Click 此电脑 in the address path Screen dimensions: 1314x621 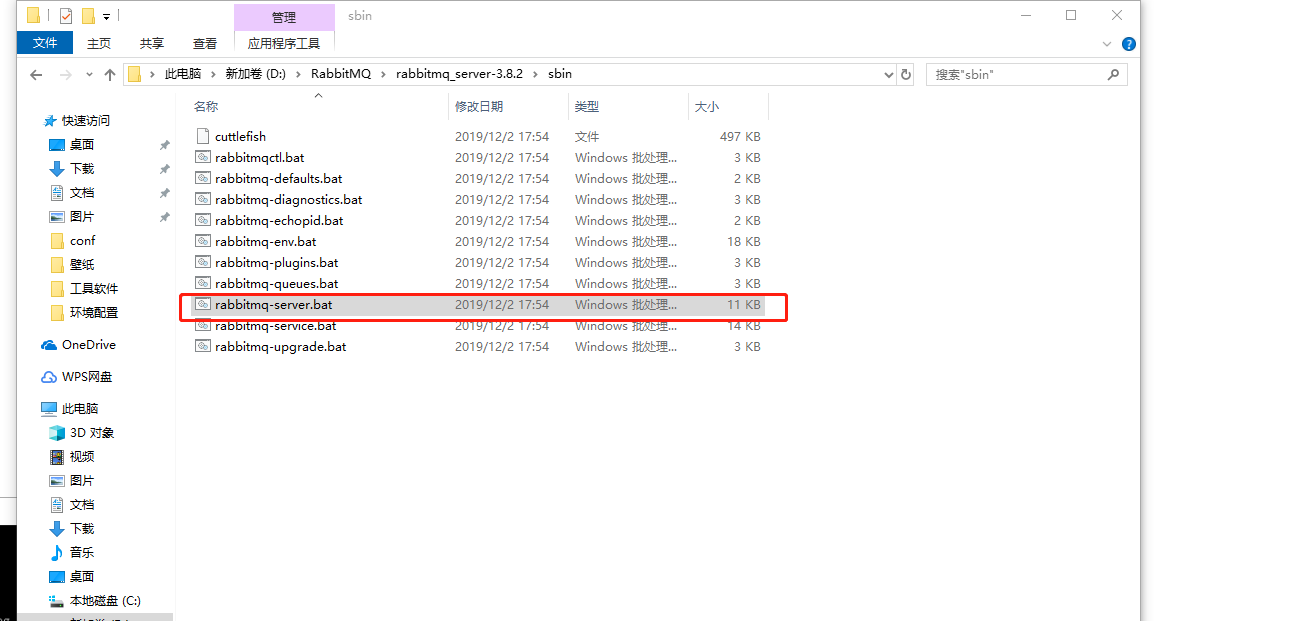click(183, 74)
